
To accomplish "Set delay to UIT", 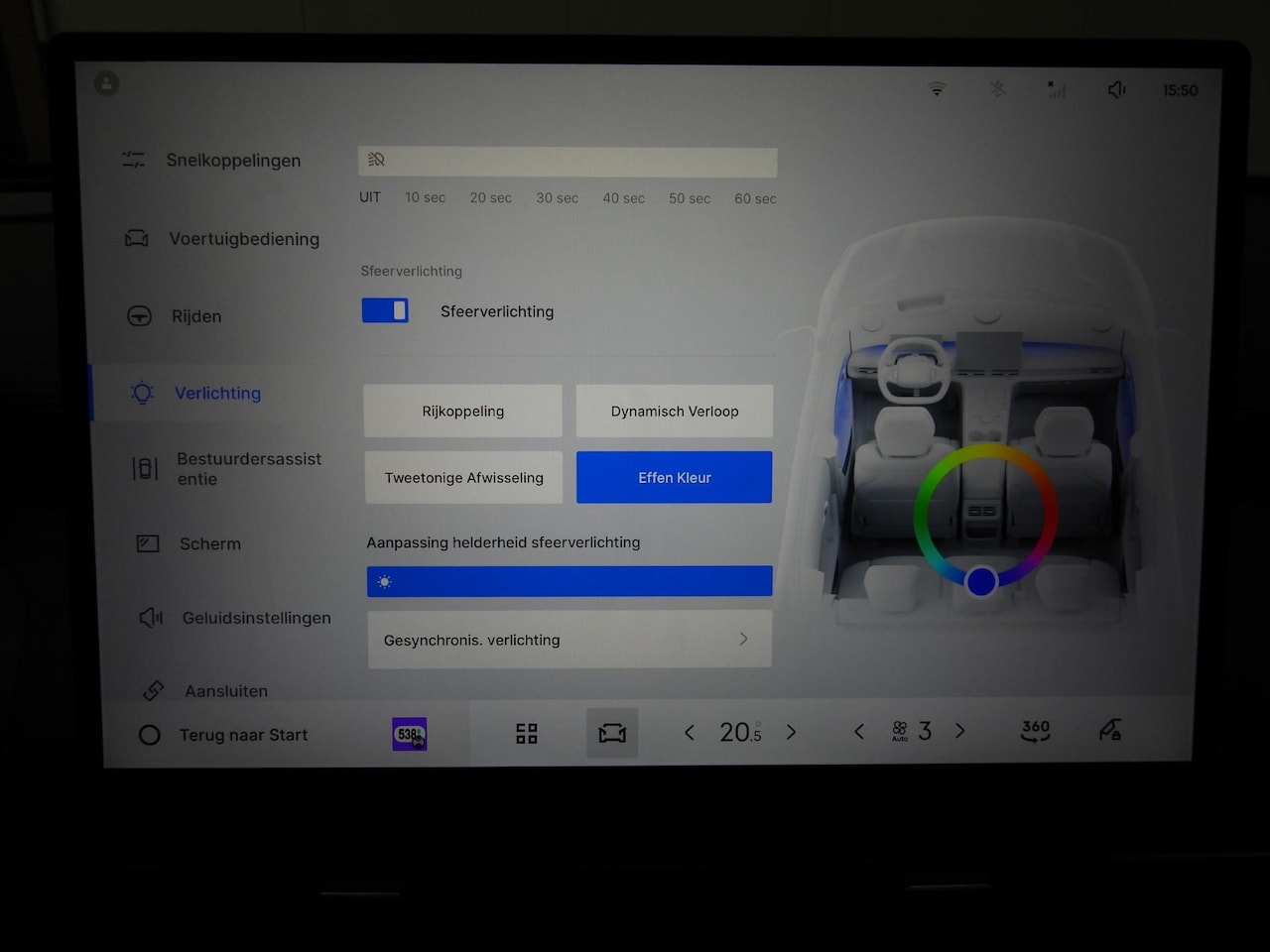I will pos(370,197).
